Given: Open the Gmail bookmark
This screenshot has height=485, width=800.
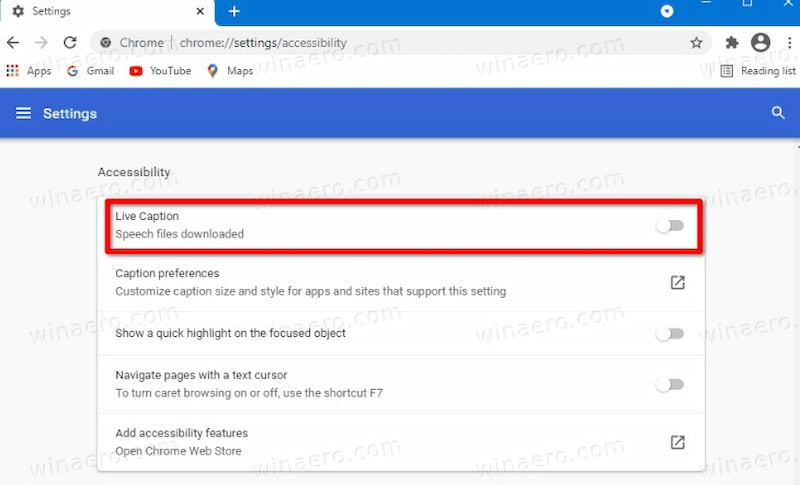Looking at the screenshot, I should [x=90, y=70].
